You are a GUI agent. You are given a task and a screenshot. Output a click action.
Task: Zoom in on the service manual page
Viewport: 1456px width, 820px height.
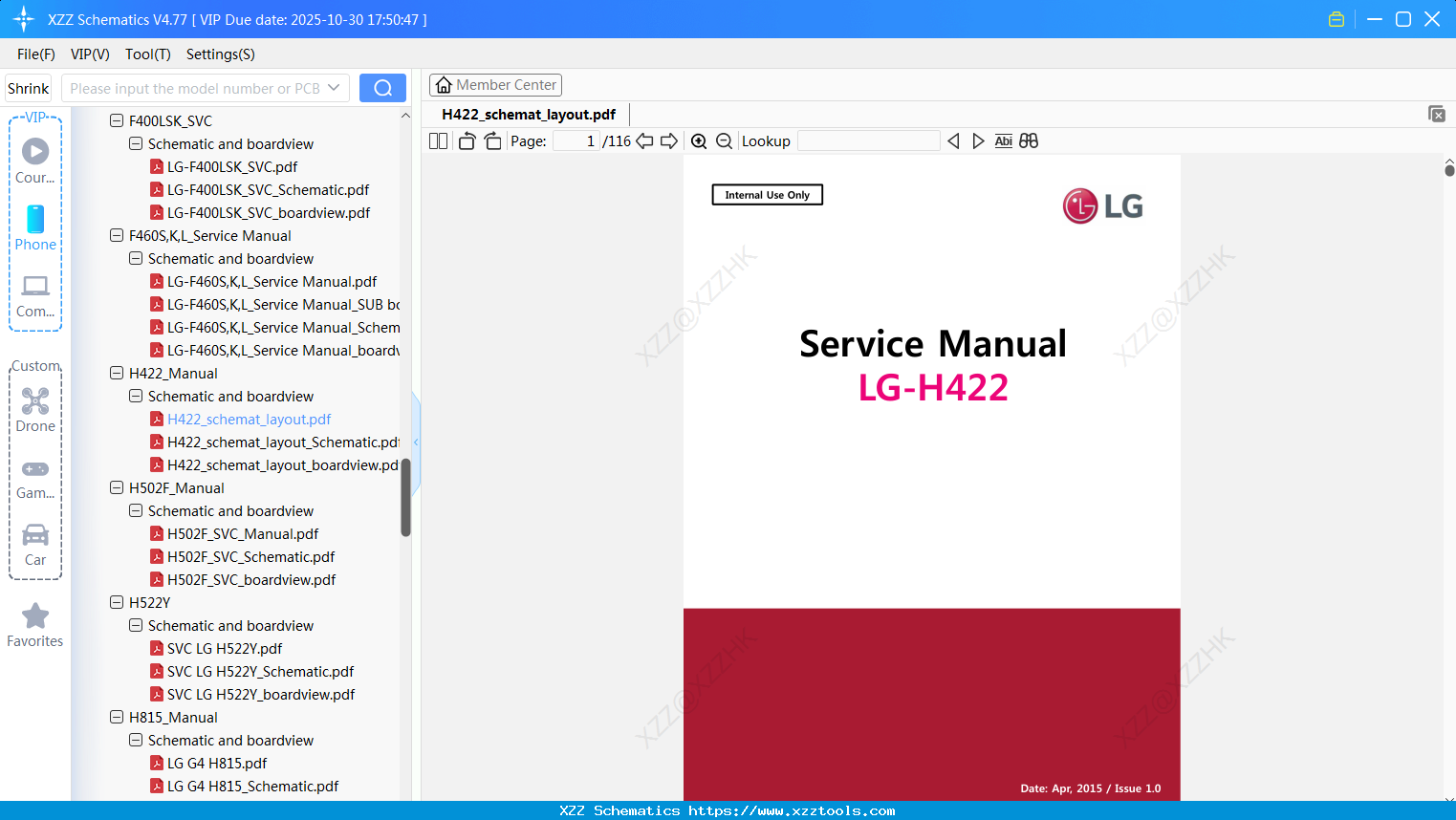coord(698,140)
